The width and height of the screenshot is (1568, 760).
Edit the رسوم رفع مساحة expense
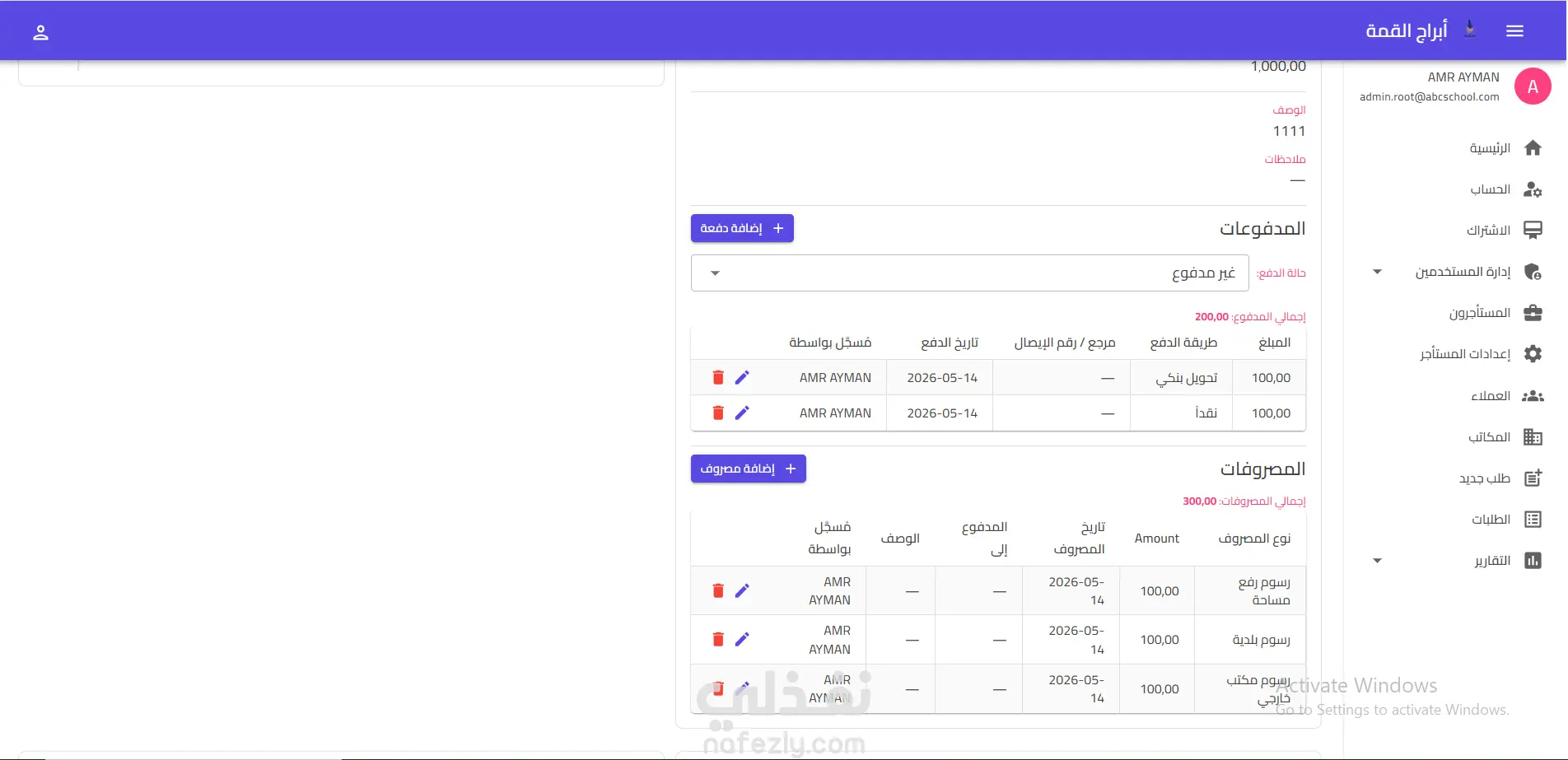[742, 590]
